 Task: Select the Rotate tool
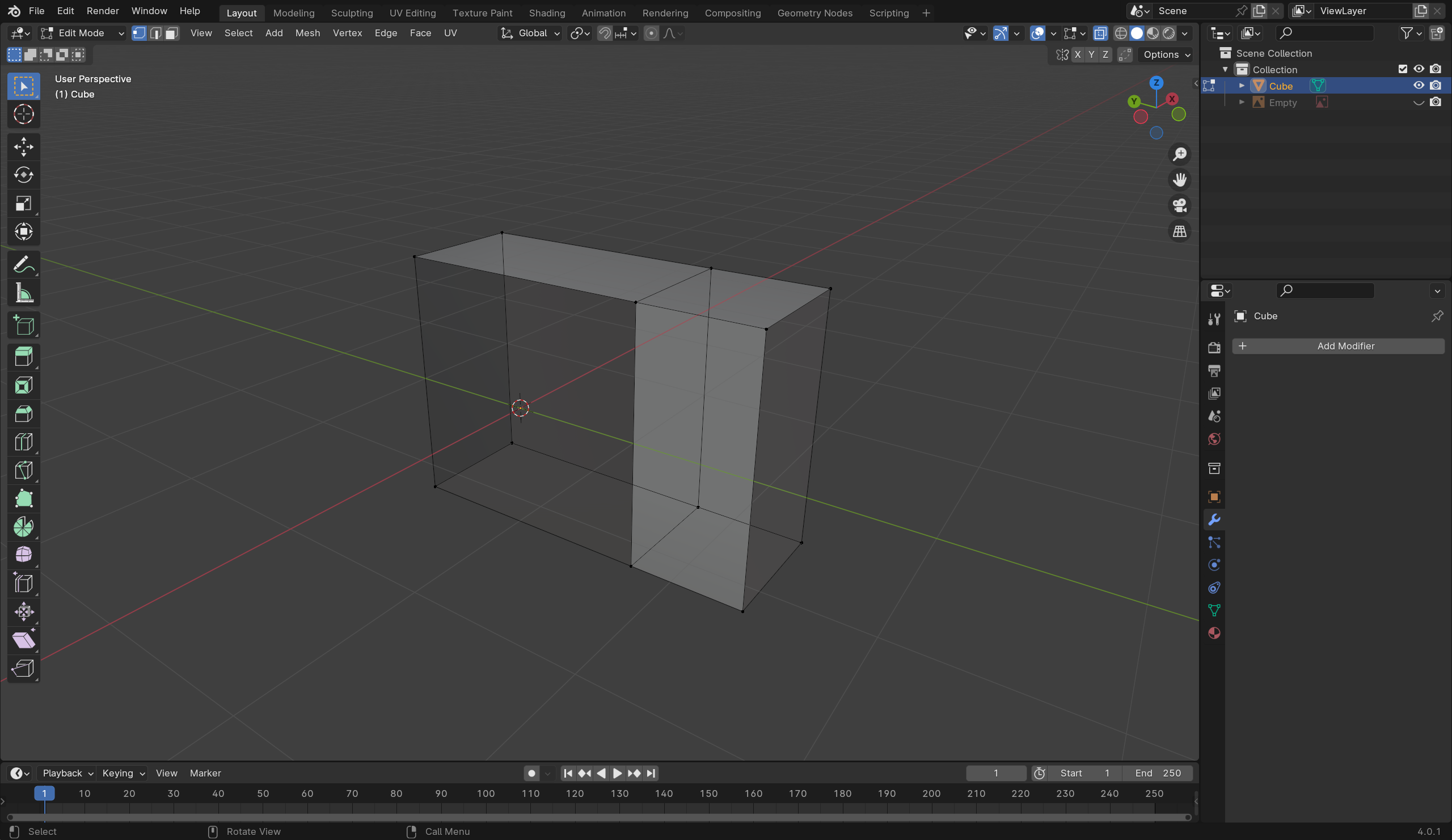[23, 175]
